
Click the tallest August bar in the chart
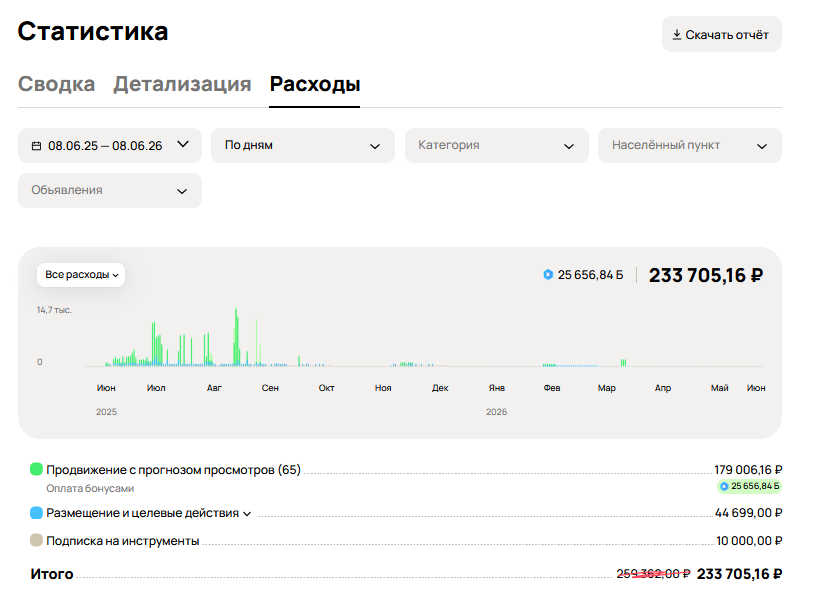tap(236, 337)
